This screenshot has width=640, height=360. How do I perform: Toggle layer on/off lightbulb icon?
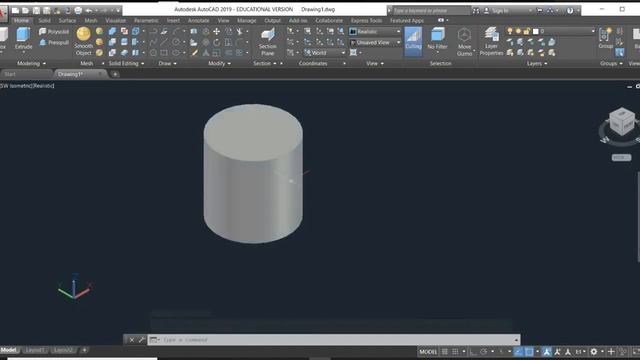(510, 31)
